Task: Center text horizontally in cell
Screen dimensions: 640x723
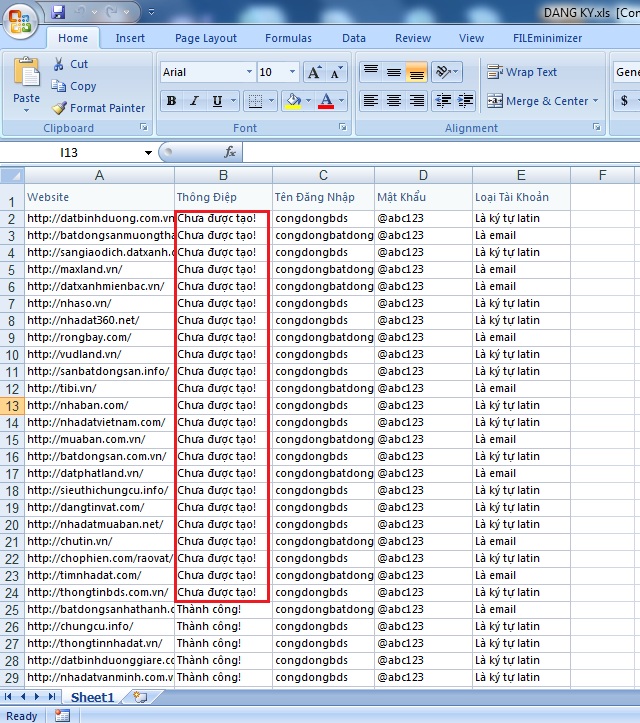Action: point(394,101)
